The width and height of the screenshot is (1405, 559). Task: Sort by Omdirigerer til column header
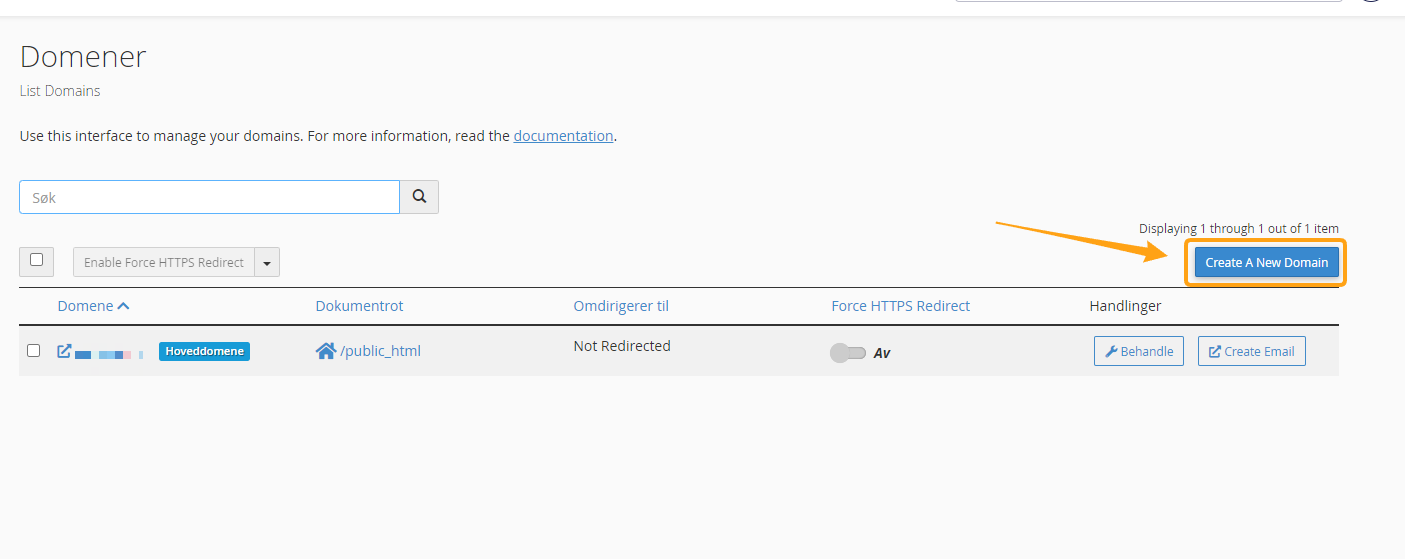tap(620, 306)
